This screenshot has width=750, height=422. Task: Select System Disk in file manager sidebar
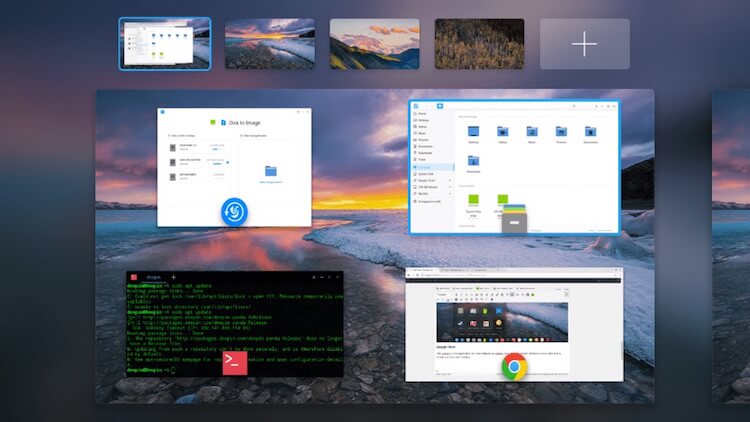click(x=433, y=174)
